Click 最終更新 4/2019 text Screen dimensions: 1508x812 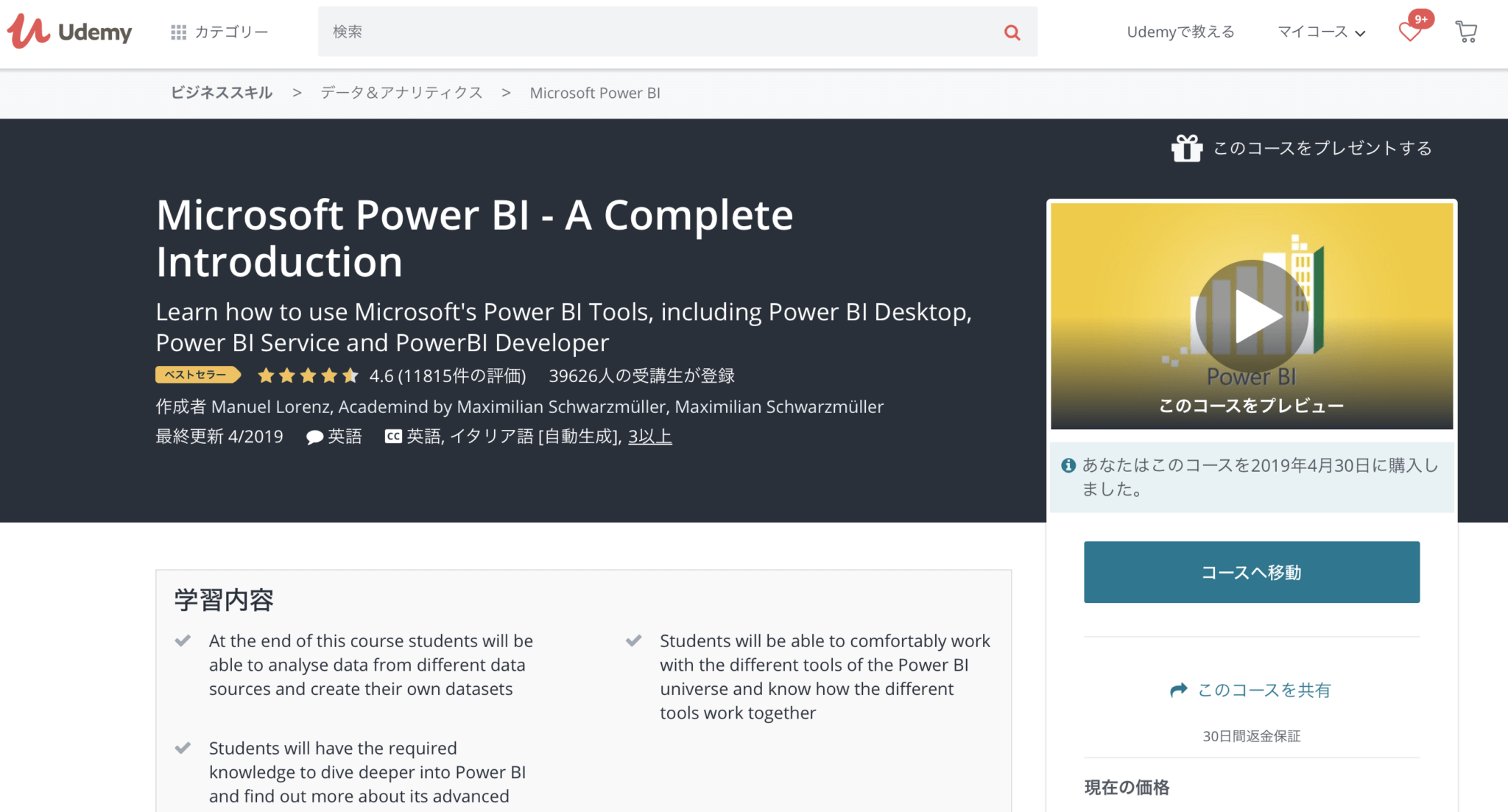coord(219,437)
